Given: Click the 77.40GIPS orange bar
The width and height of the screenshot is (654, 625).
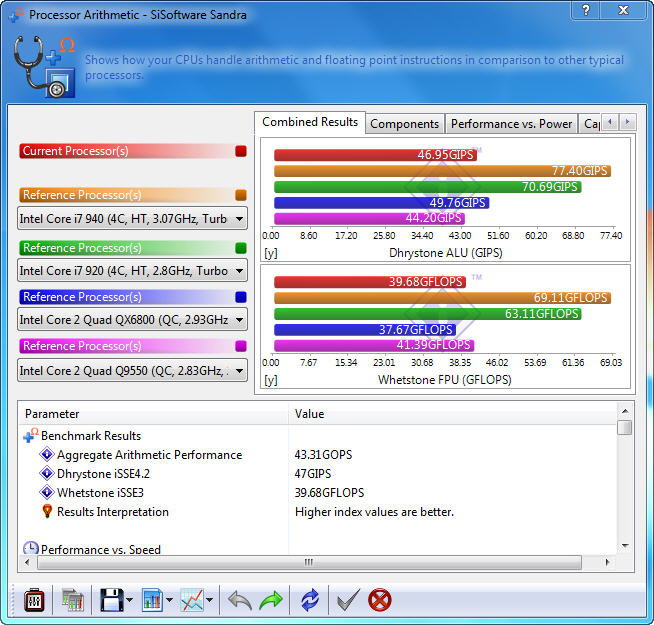Looking at the screenshot, I should tap(442, 171).
